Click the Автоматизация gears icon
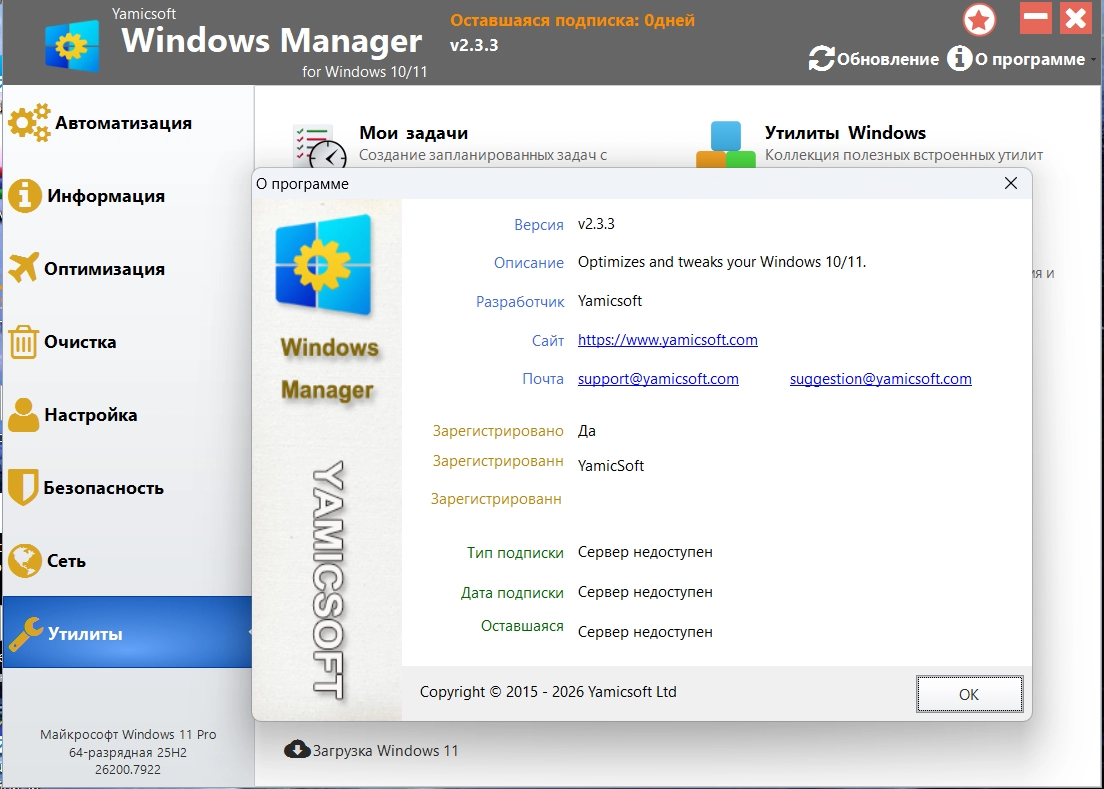The height and width of the screenshot is (789, 1104). click(x=30, y=123)
